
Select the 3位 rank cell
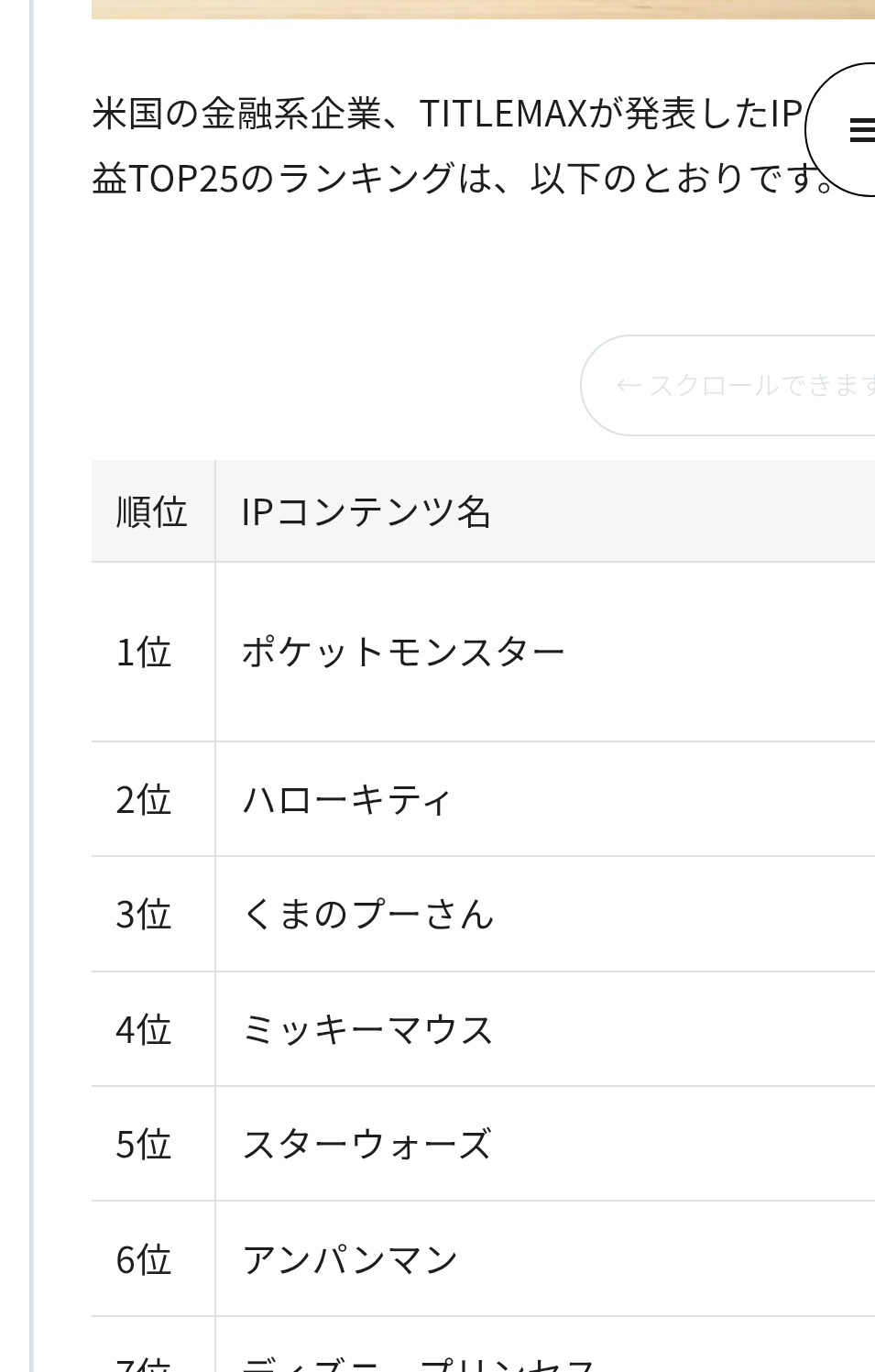point(153,914)
